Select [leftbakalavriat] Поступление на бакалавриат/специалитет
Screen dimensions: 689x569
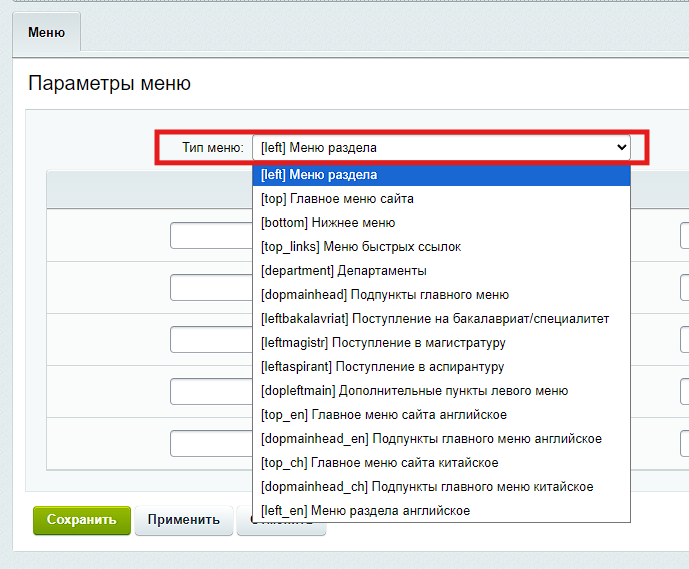click(441, 319)
